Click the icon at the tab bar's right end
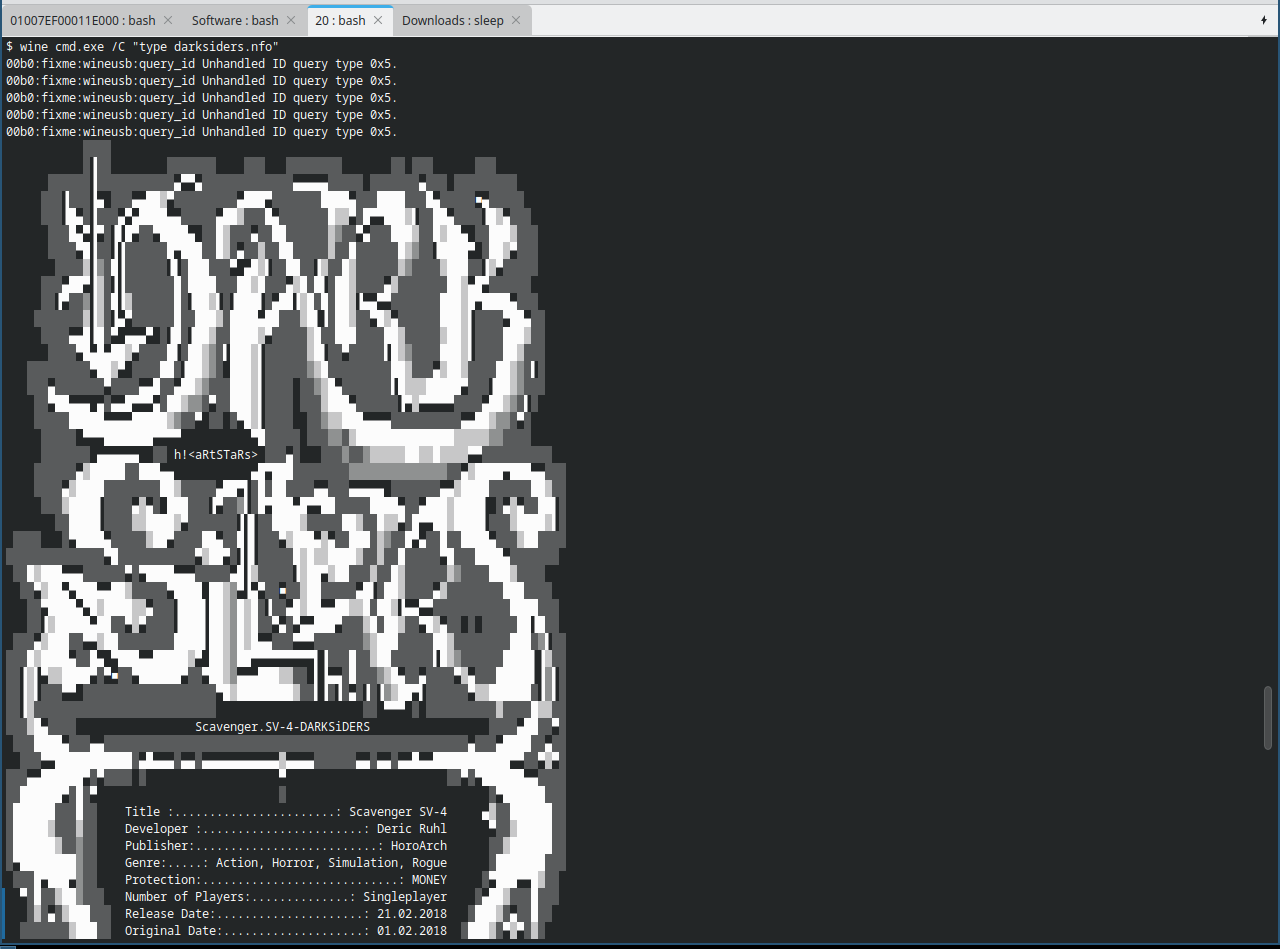The height and width of the screenshot is (949, 1280). [x=1265, y=20]
